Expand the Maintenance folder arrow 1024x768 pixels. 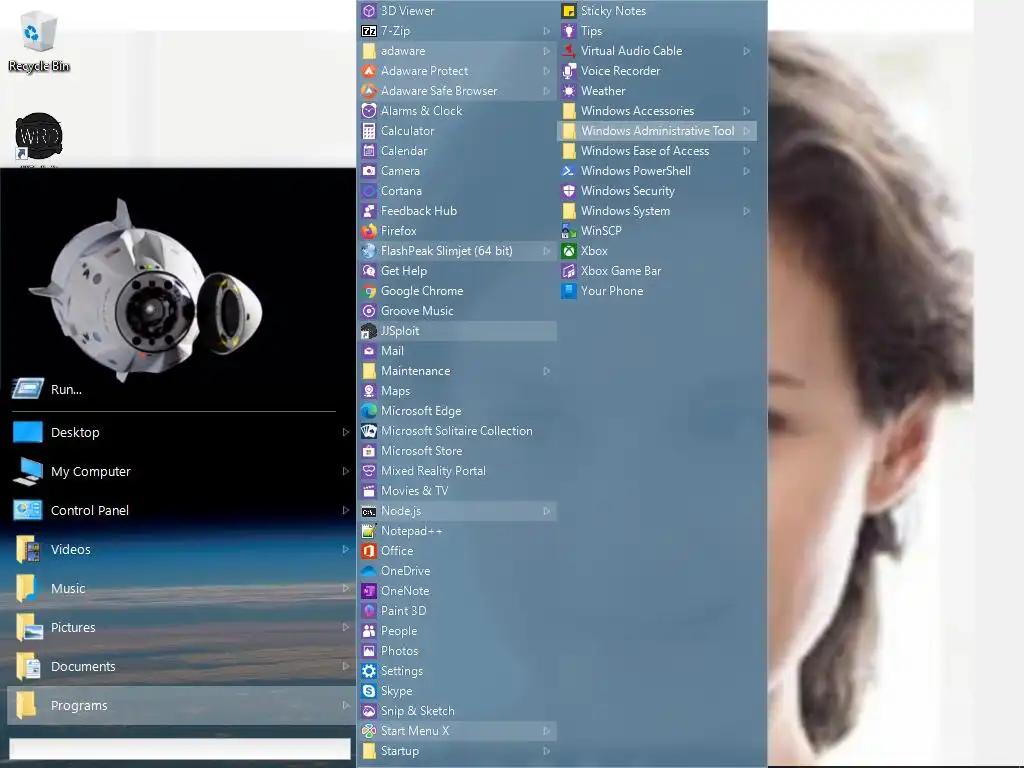click(547, 371)
